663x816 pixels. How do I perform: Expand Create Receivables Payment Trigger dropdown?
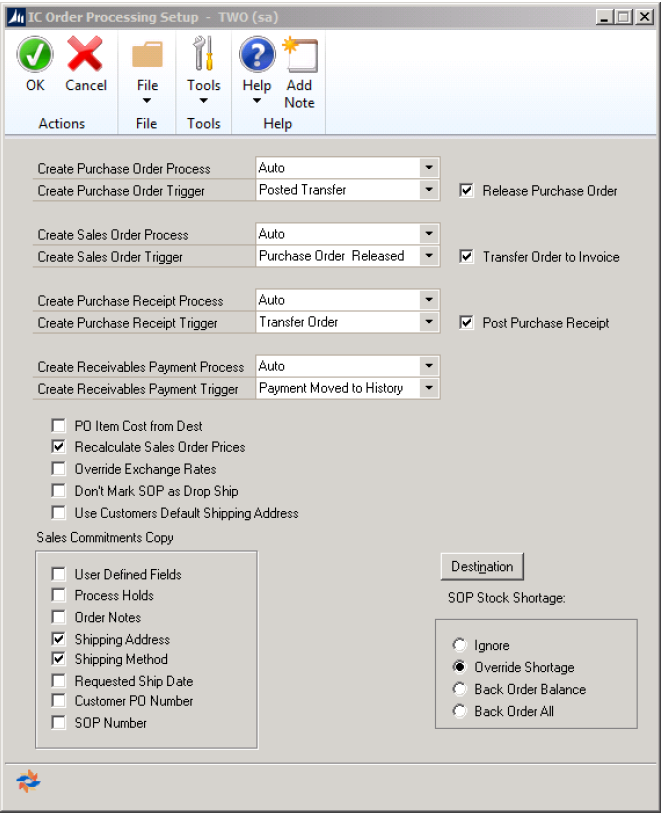click(428, 388)
